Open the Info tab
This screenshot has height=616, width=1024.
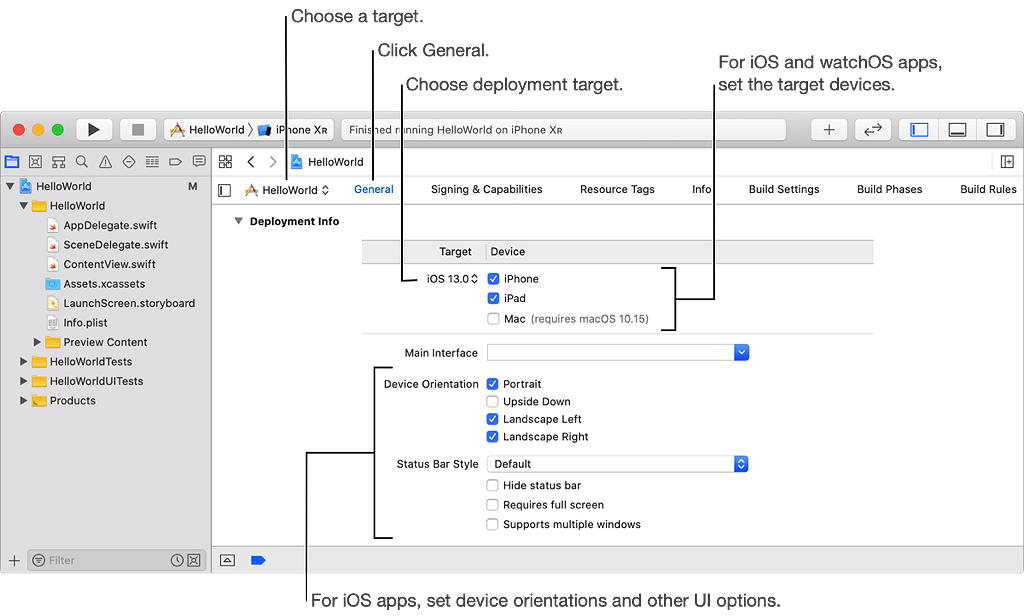click(x=701, y=189)
